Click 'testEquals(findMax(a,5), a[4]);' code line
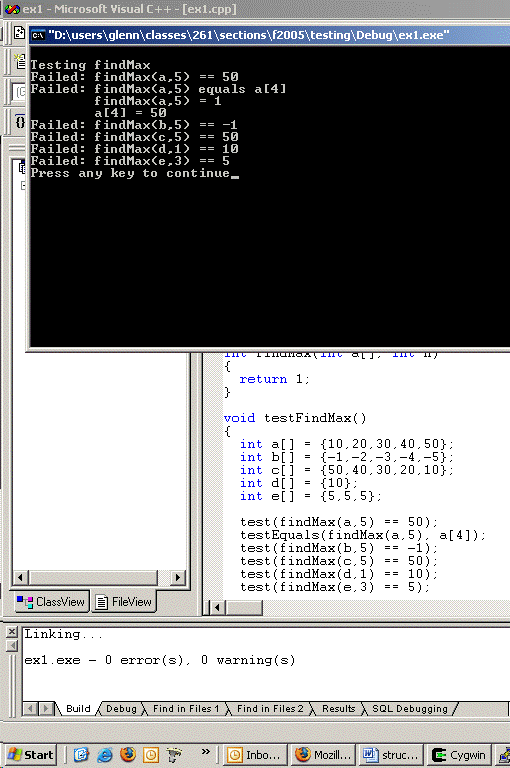The image size is (510, 768). pos(363,535)
